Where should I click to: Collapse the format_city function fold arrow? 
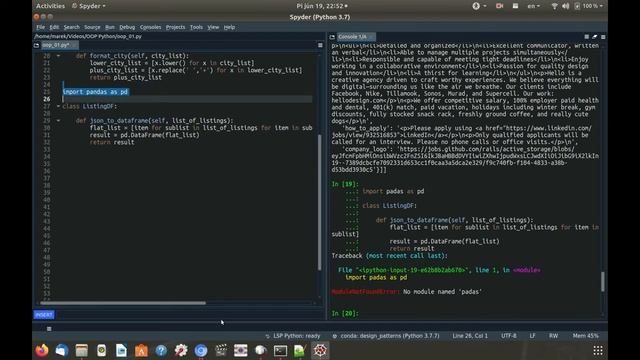(58, 56)
